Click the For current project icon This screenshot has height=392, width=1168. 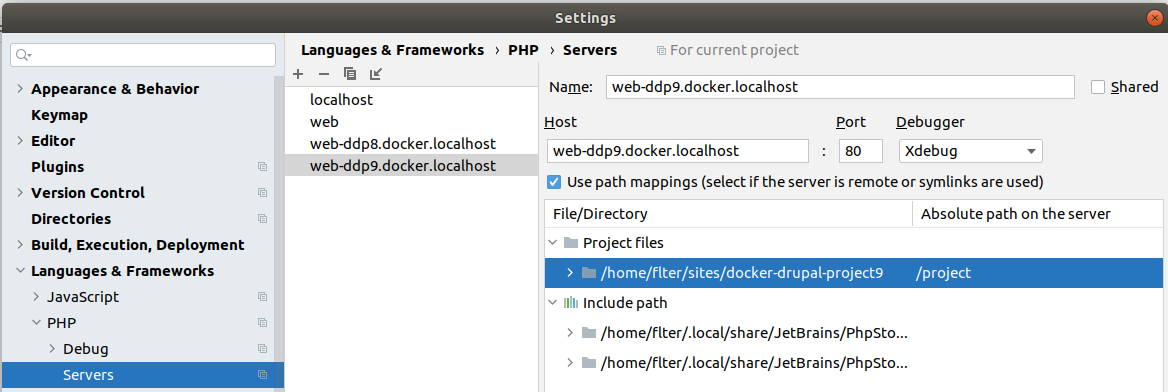coord(661,51)
